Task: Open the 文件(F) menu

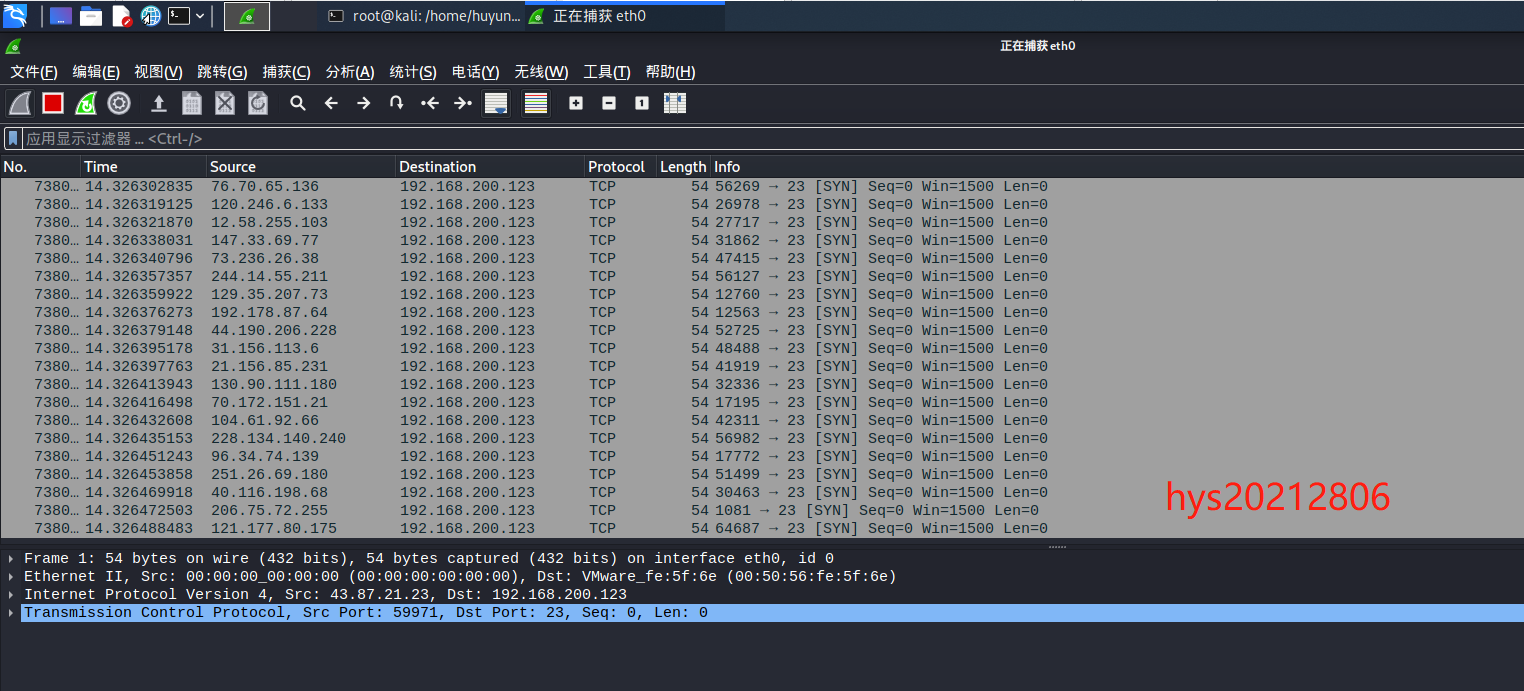Action: coord(34,72)
